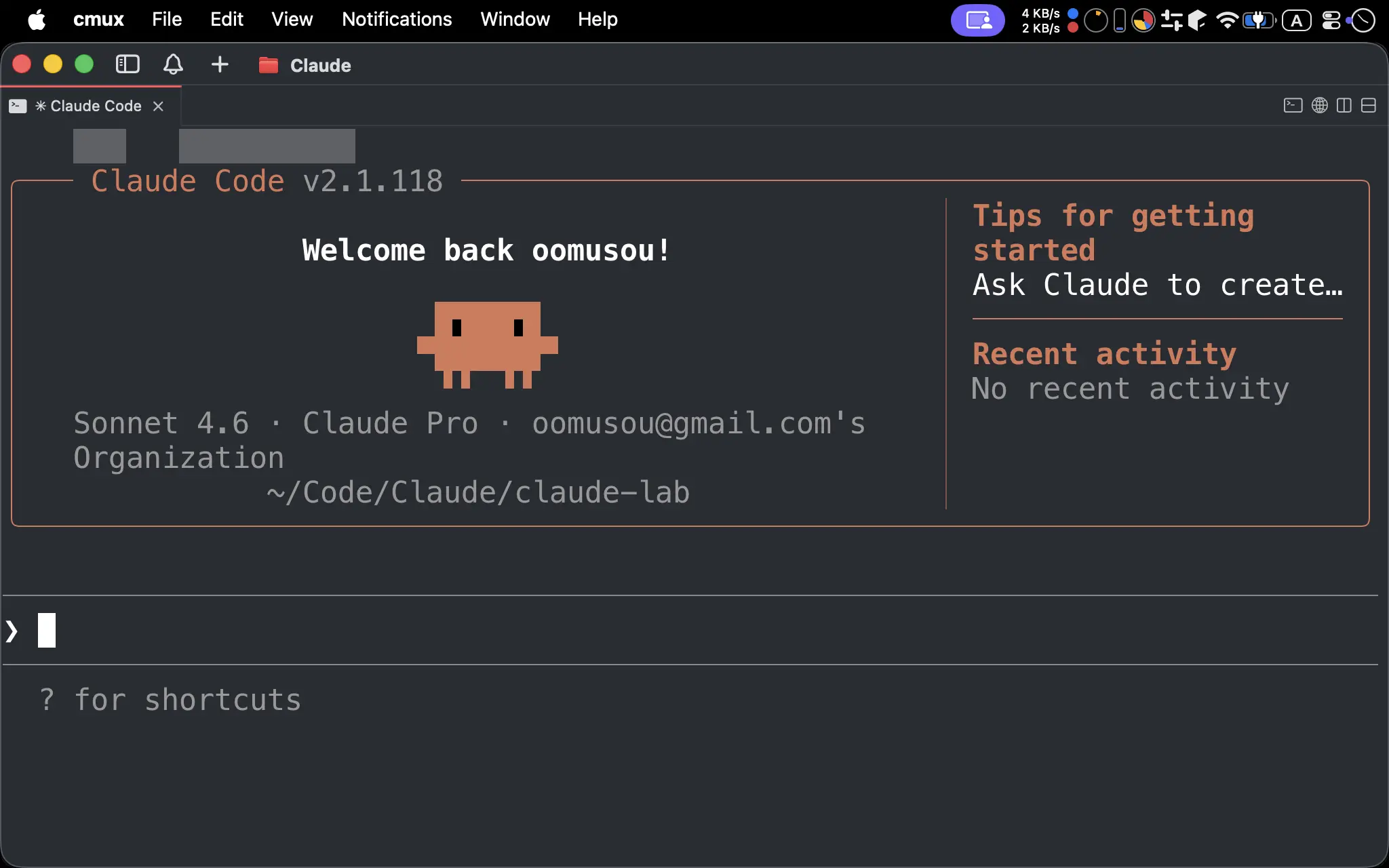Open the network speed KB/s indicator
The height and width of the screenshot is (868, 1389).
(1049, 20)
